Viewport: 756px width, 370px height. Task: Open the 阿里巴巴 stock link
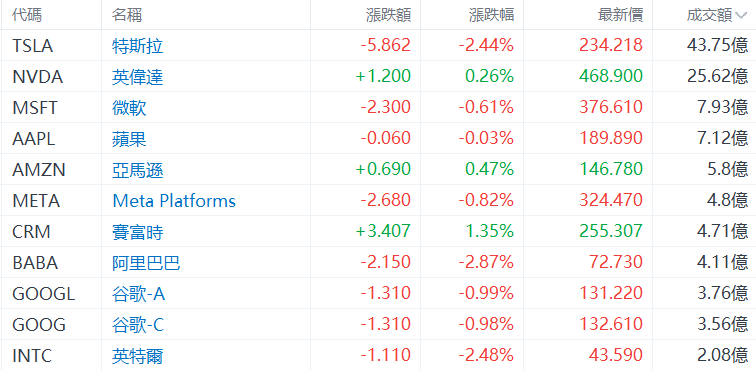146,263
